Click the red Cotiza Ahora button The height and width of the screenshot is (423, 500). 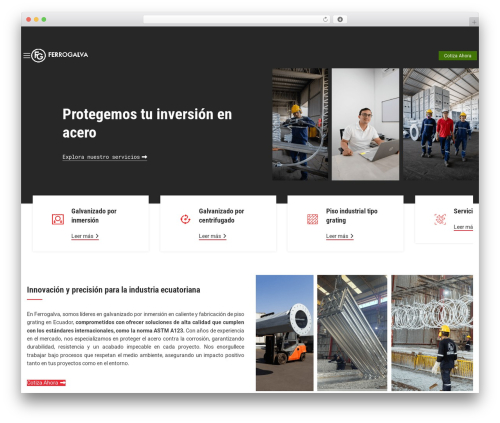point(46,383)
